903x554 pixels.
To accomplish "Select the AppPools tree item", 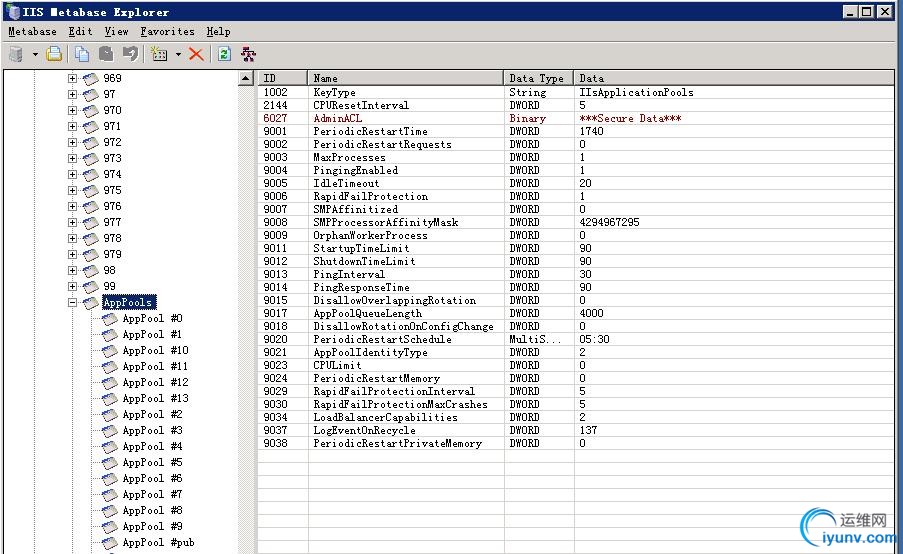I will [128, 302].
